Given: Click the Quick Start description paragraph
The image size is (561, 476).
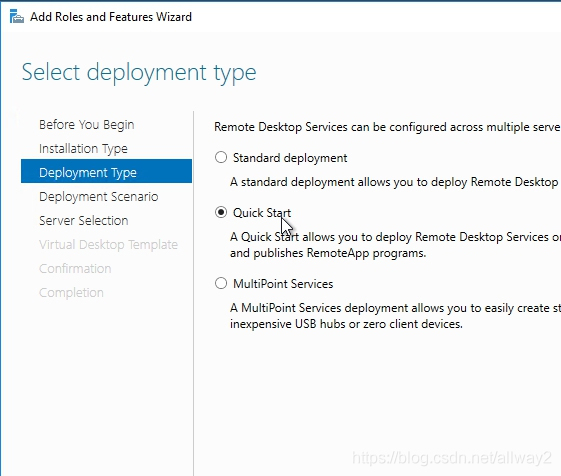Looking at the screenshot, I should point(395,245).
